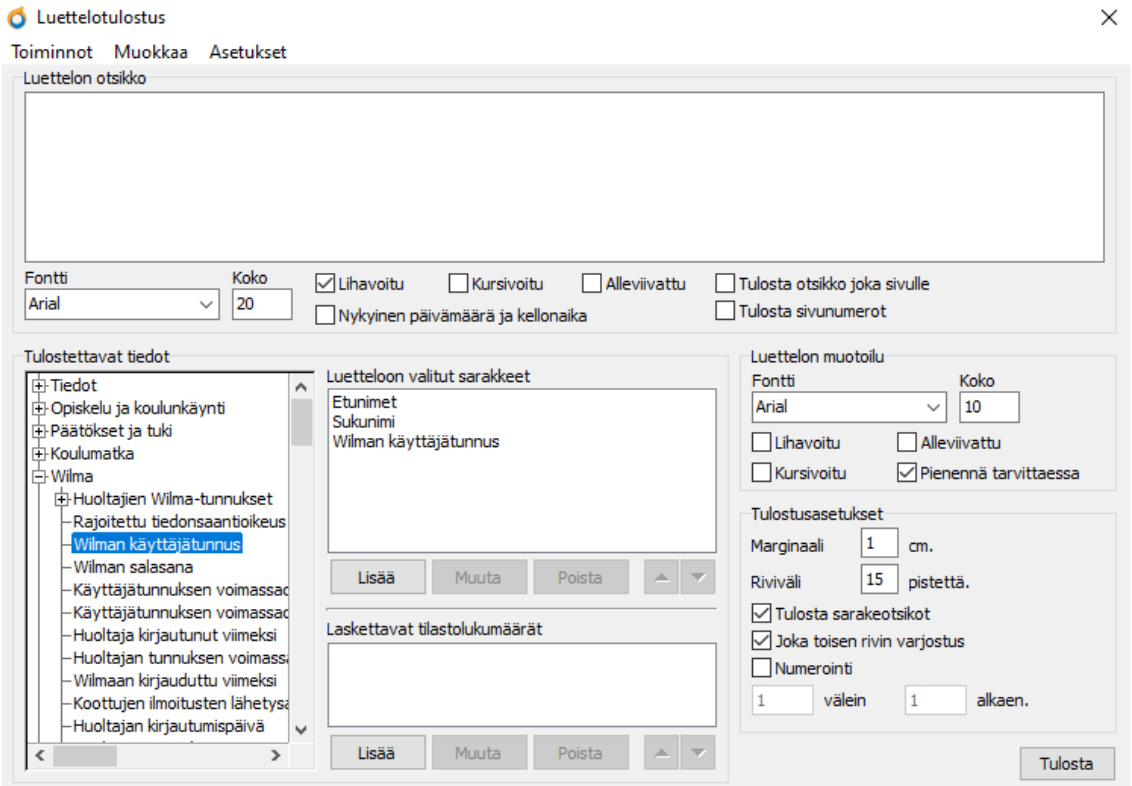Enable the title Alleviivattu checkbox

591,284
